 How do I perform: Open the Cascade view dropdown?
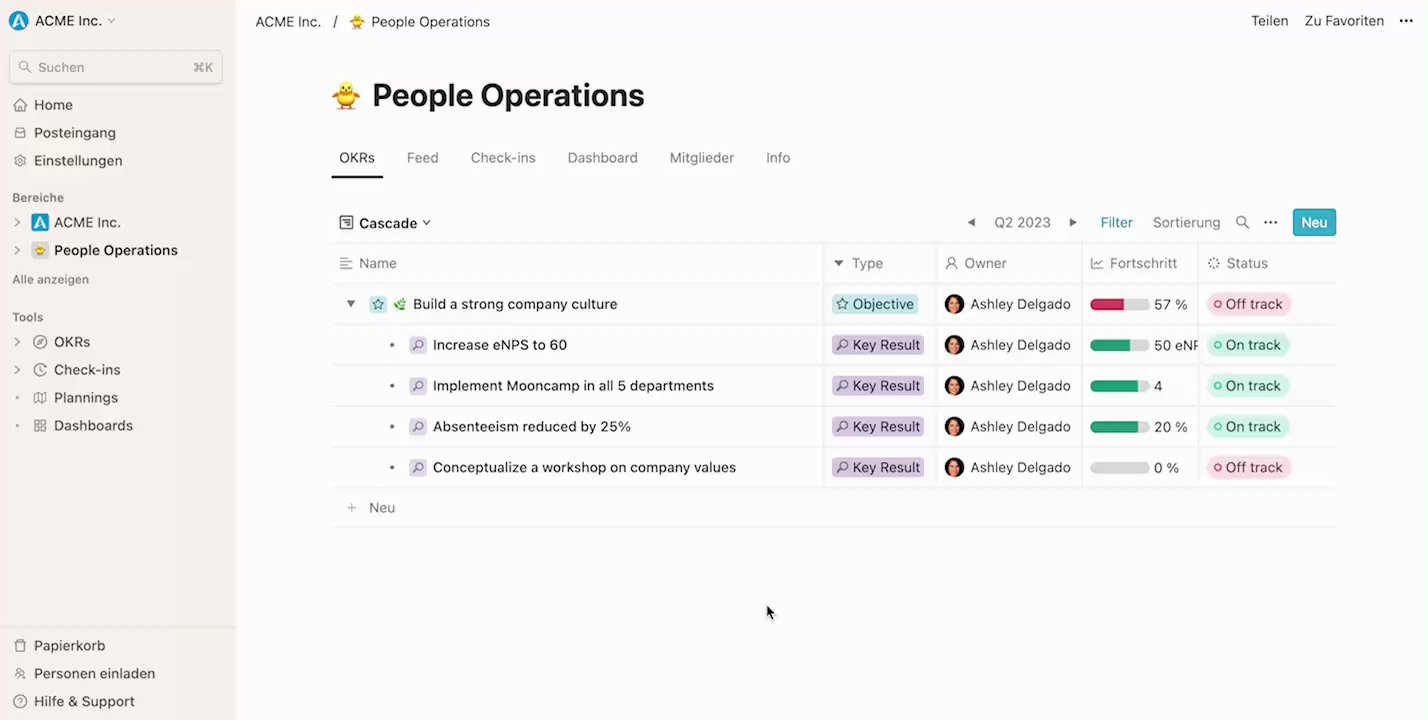385,223
